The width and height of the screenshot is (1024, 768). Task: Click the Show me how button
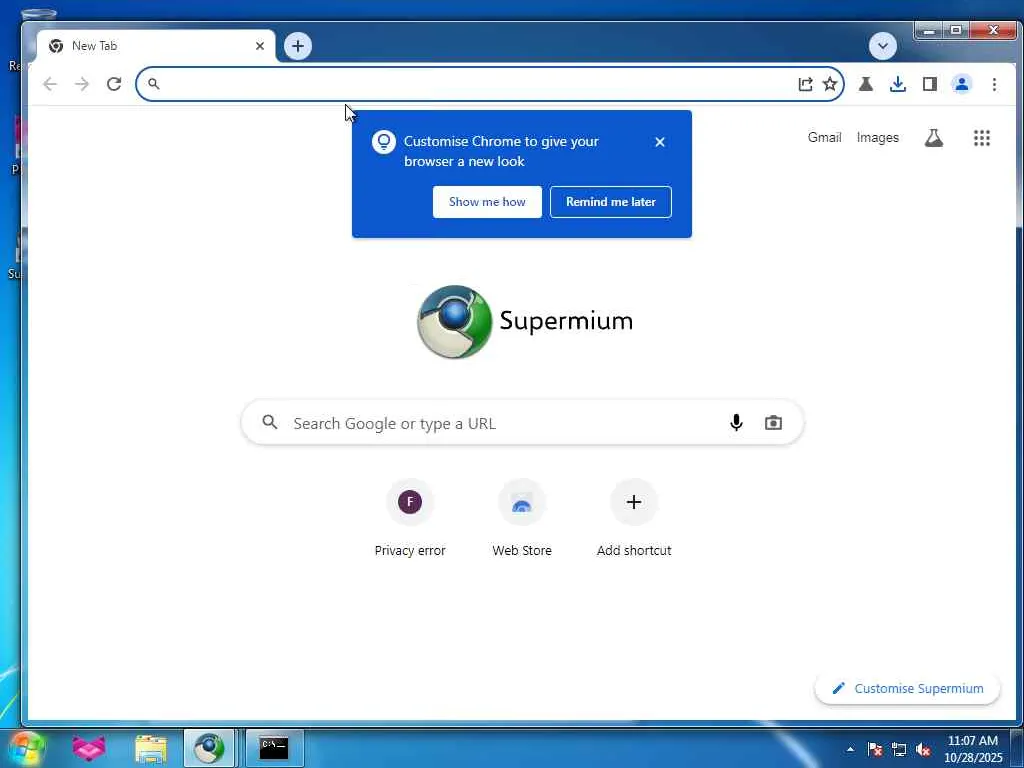coord(487,202)
